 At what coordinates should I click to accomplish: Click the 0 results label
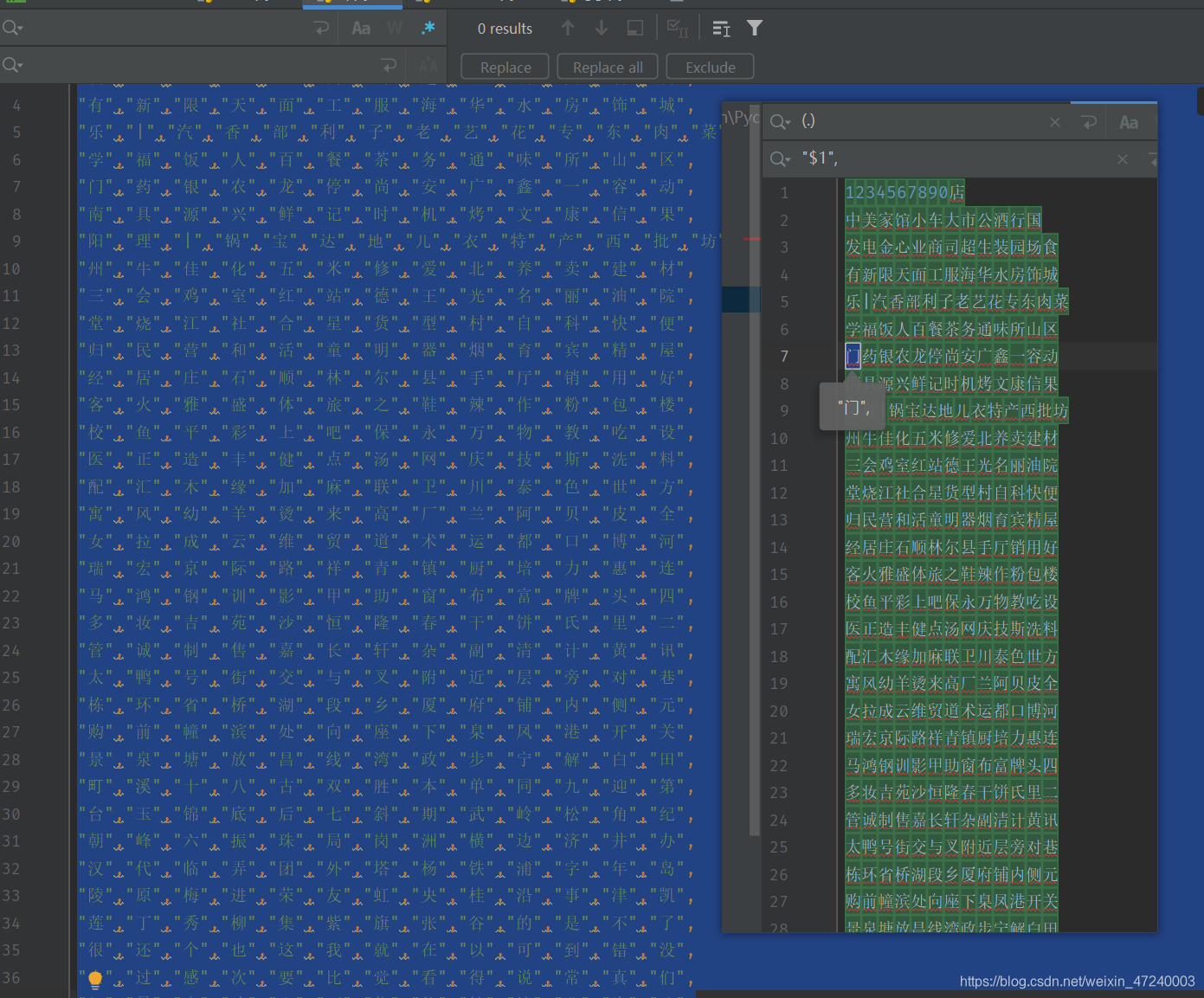tap(505, 29)
